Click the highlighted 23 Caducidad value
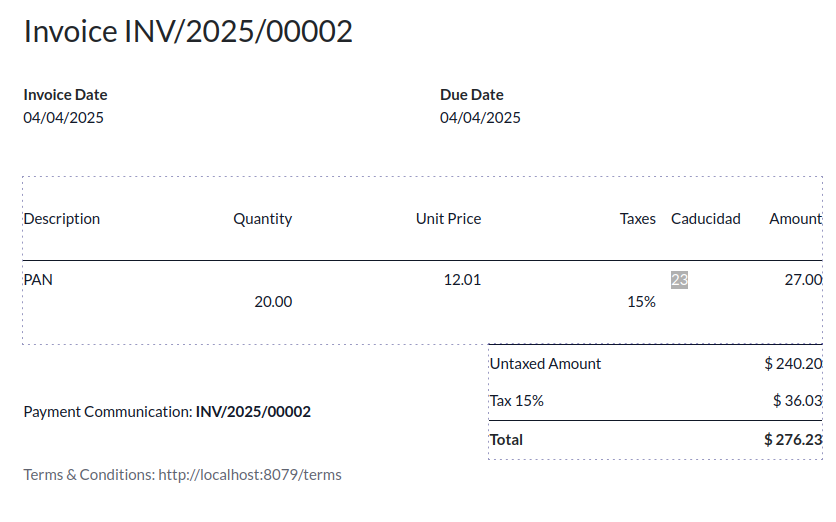Viewport: 836px width, 522px height. coord(679,279)
